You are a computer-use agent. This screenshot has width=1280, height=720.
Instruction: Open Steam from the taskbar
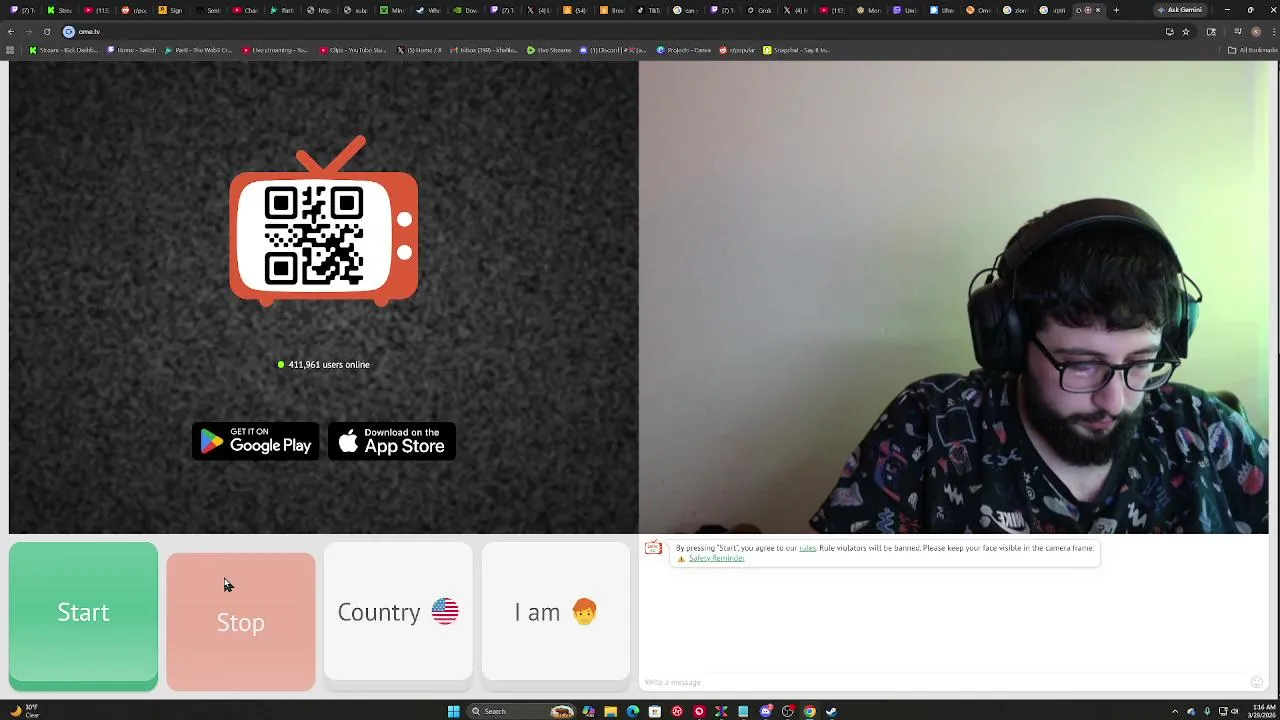coord(831,711)
